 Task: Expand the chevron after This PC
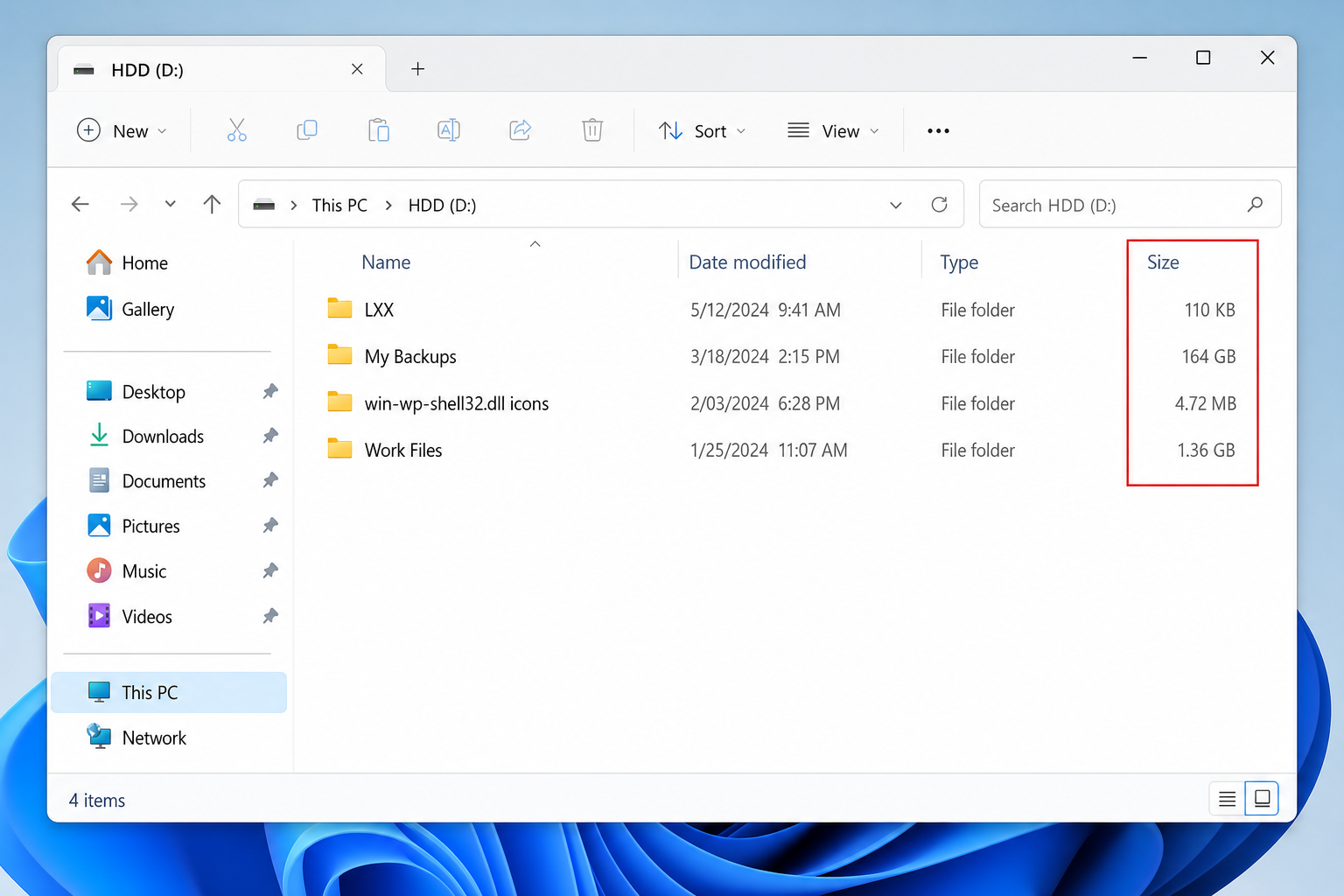click(x=388, y=205)
